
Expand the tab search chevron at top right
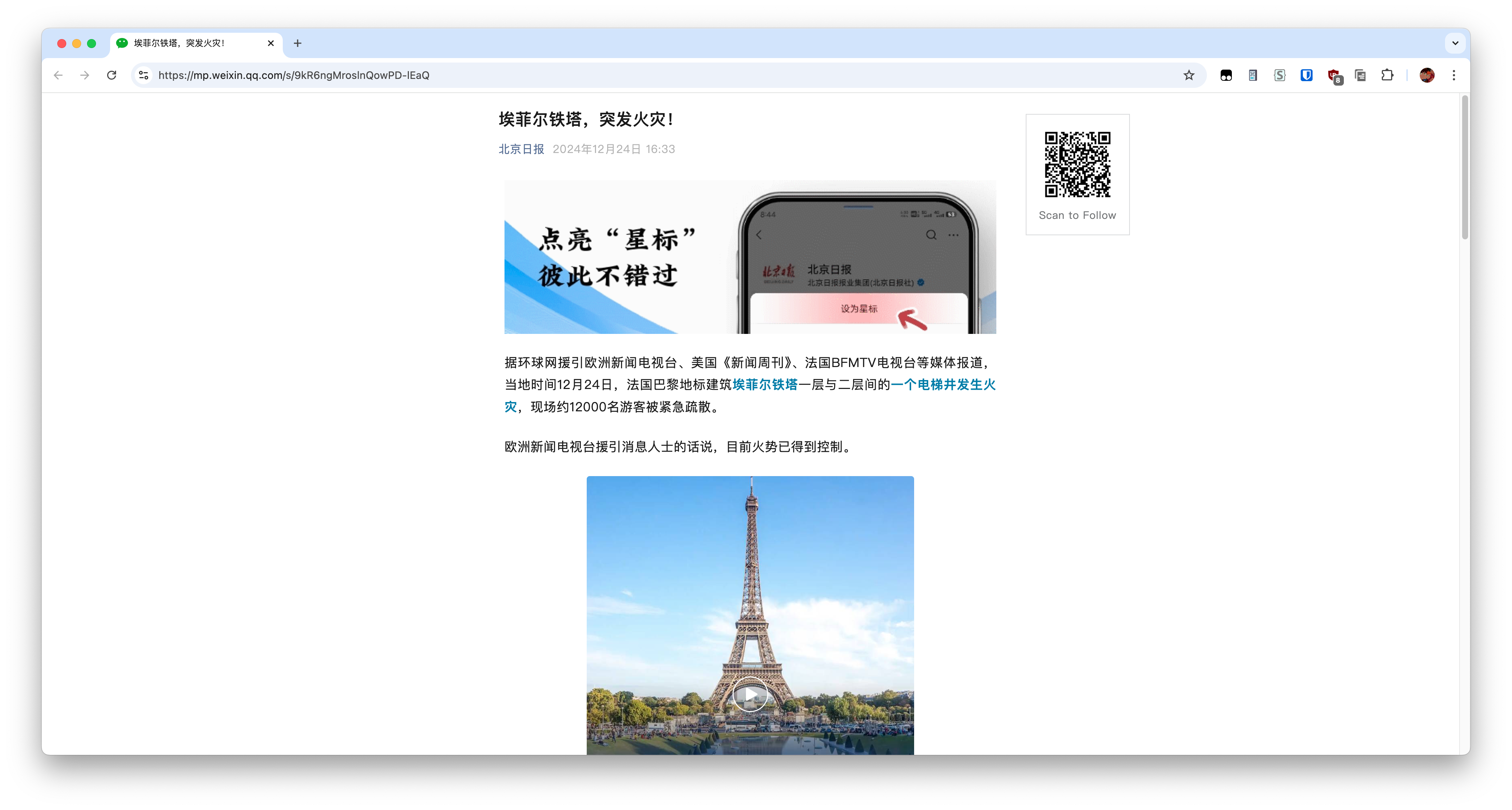(x=1455, y=44)
